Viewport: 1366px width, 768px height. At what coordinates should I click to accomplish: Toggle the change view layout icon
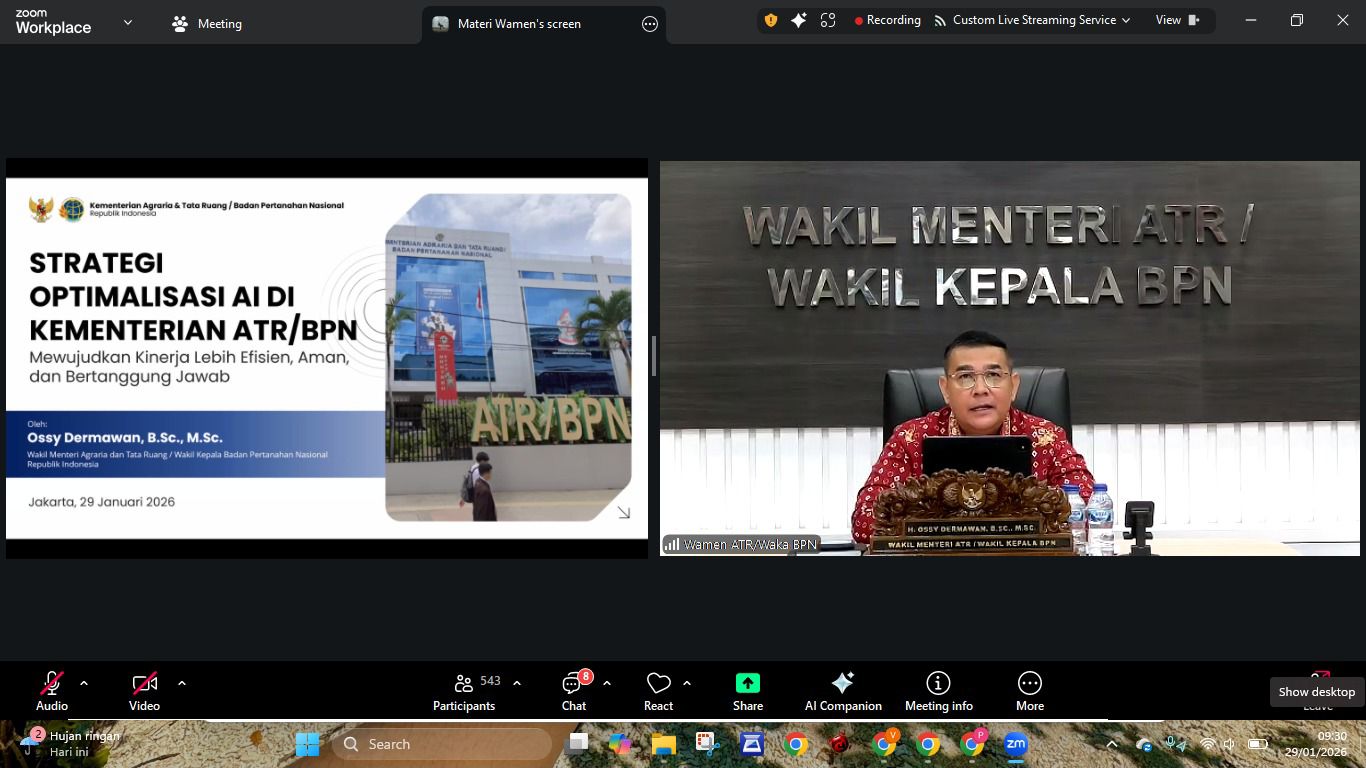[x=827, y=19]
